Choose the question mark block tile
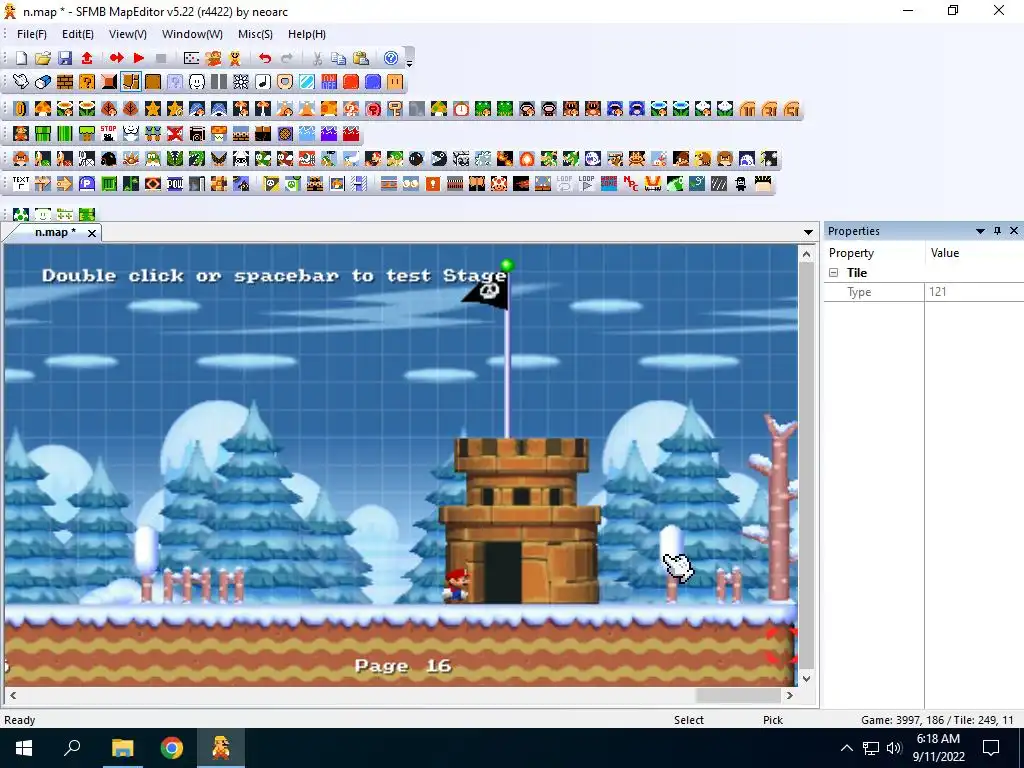 coord(87,82)
